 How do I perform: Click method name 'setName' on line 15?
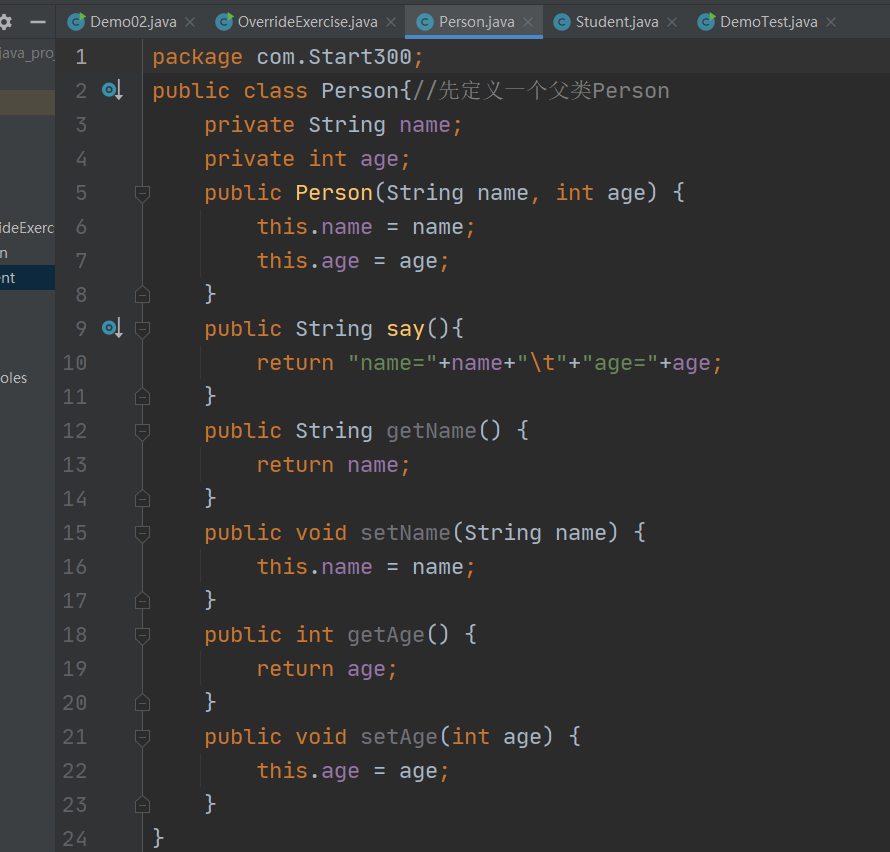tap(405, 533)
